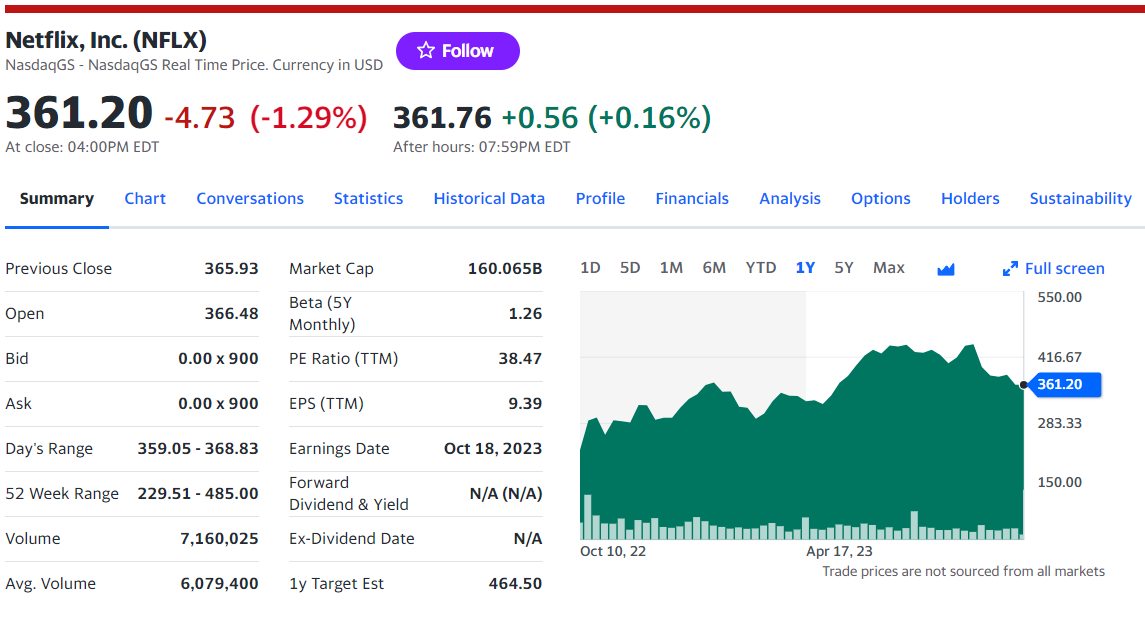
Task: Select the Max chart range
Action: (x=889, y=268)
